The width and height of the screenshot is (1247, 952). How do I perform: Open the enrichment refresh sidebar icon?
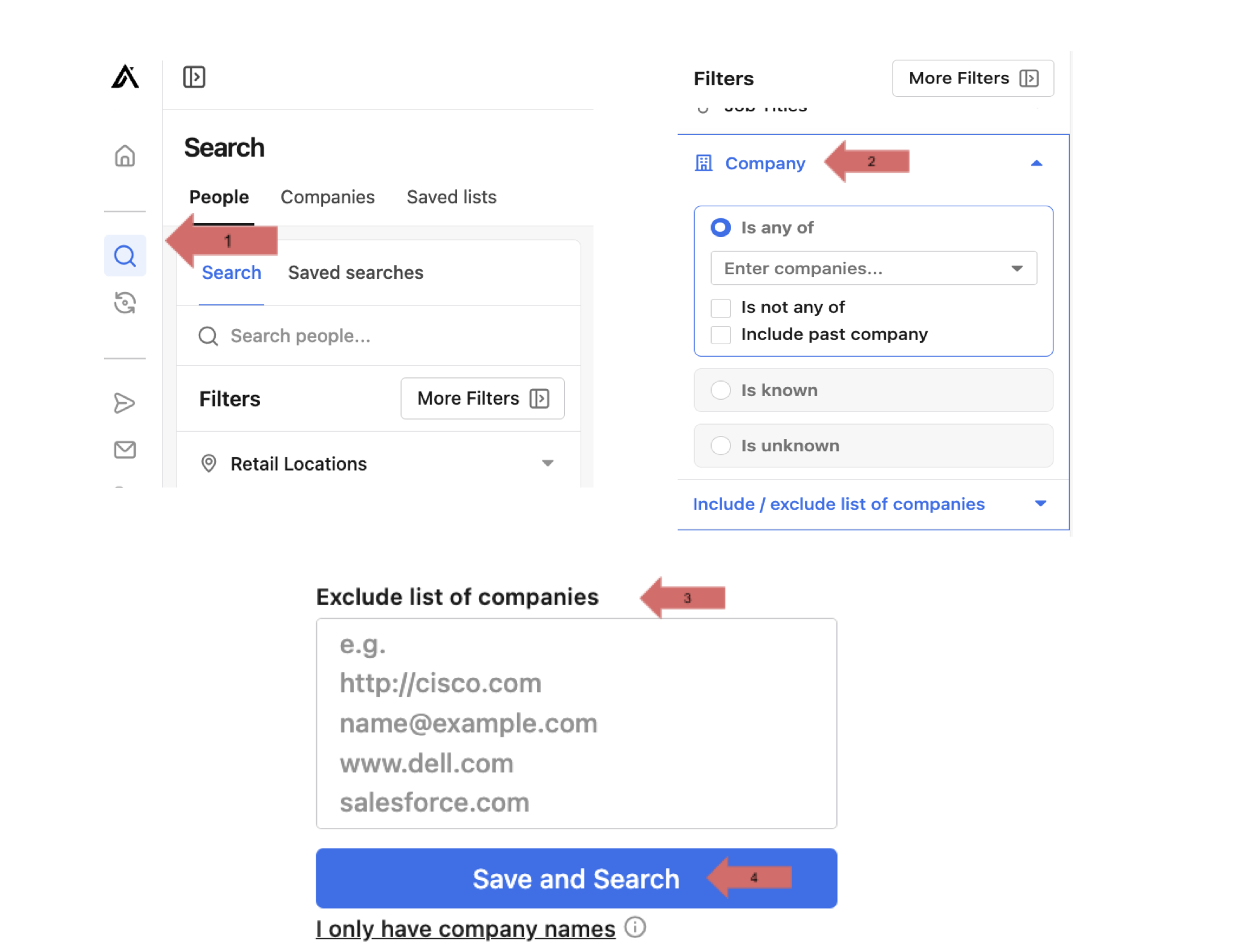click(125, 302)
